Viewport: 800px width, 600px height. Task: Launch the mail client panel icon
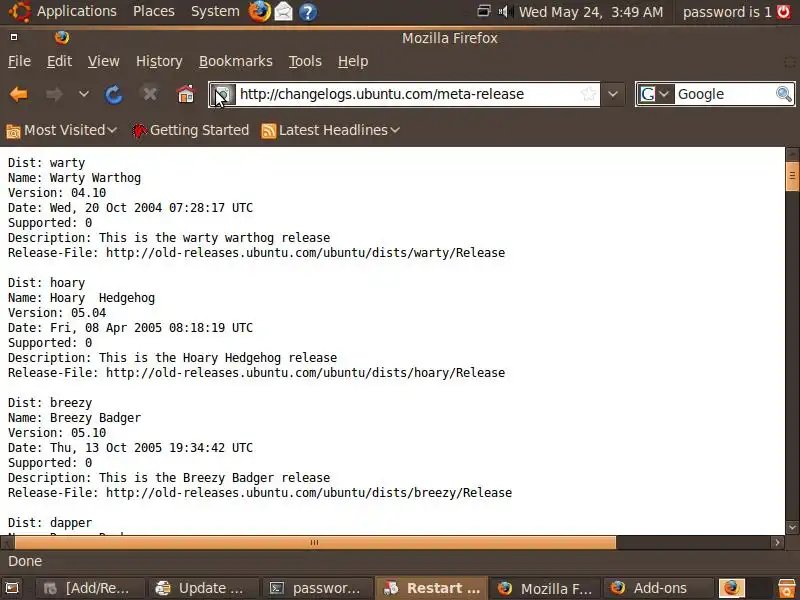[284, 12]
